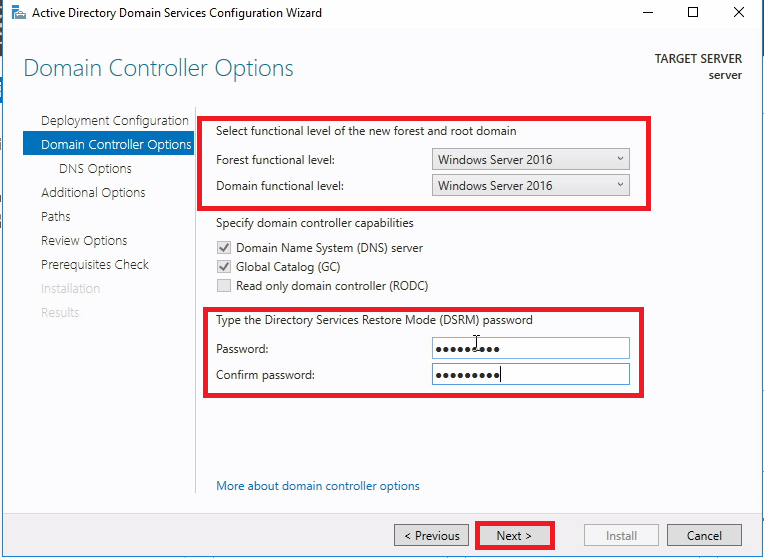Close the configuration wizard window
764x558 pixels.
[740, 13]
